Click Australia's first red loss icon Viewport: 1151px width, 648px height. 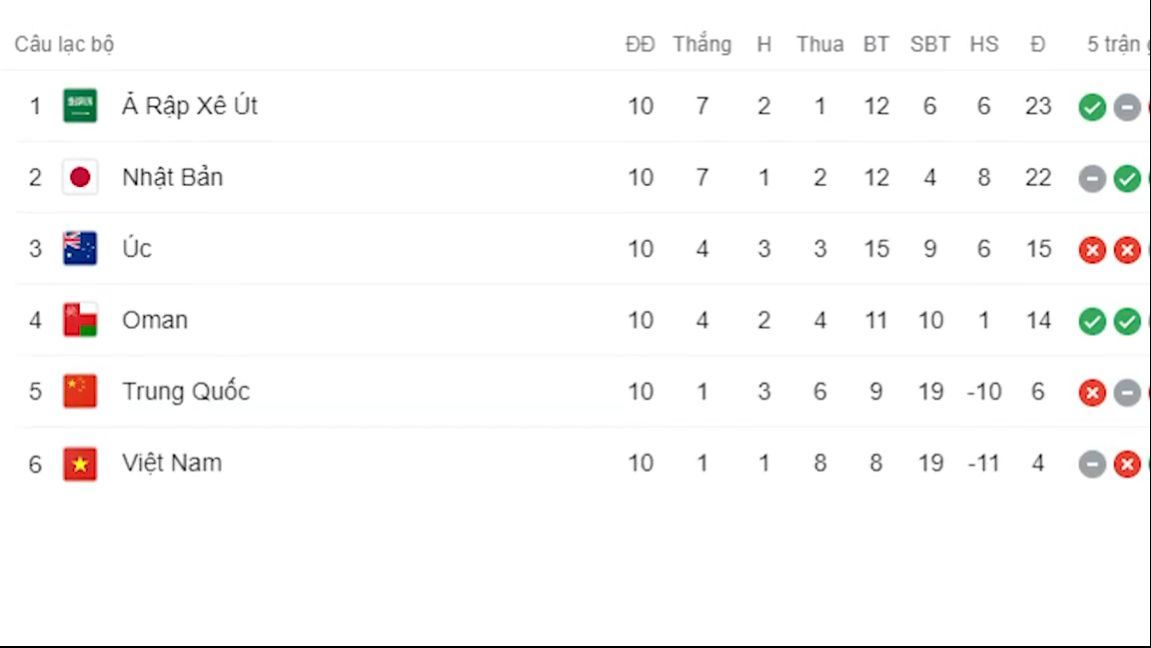point(1092,250)
